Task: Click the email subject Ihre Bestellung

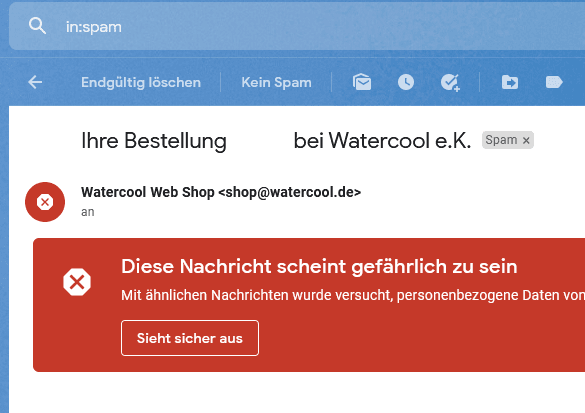Action: click(154, 141)
